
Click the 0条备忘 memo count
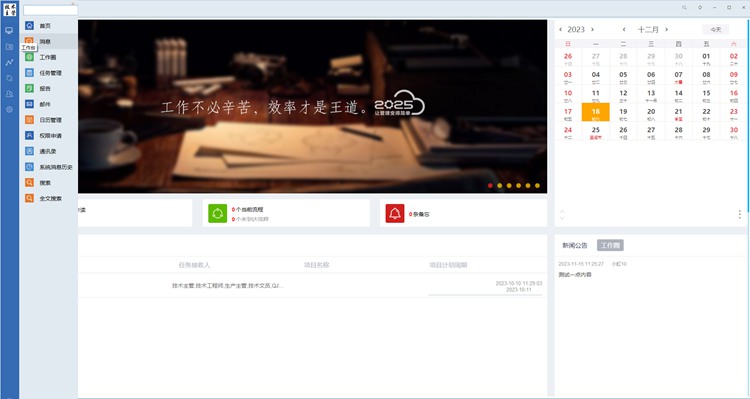click(419, 214)
